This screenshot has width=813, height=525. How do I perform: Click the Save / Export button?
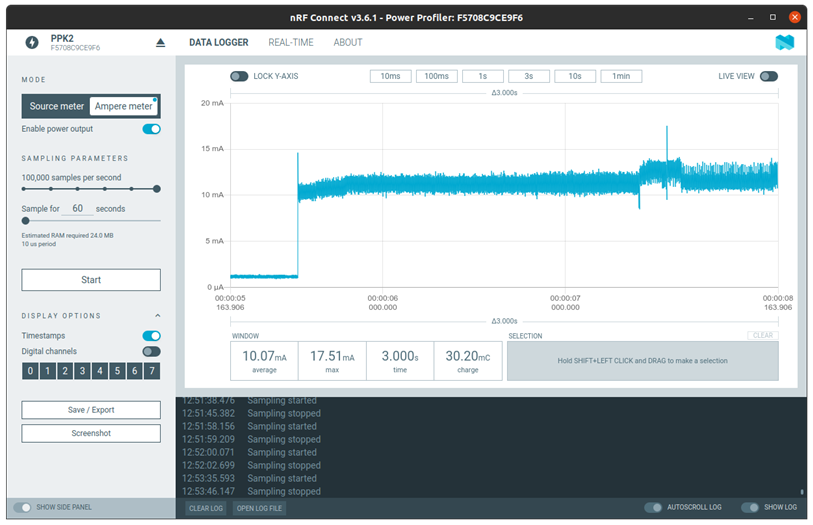tap(91, 410)
